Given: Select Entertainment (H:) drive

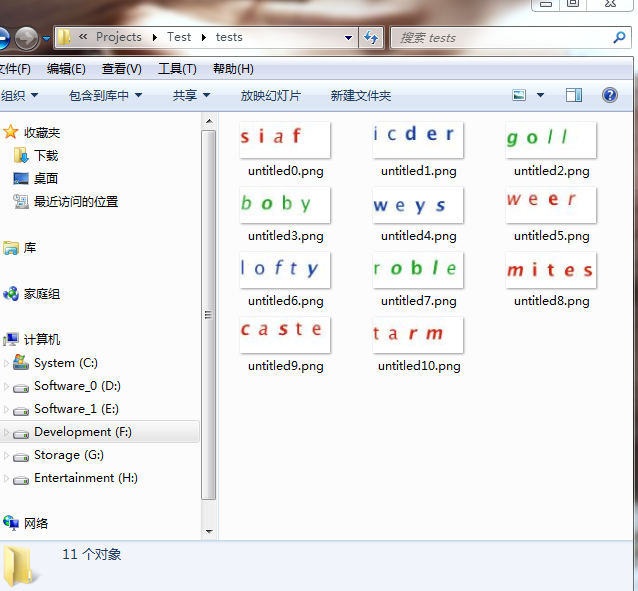Looking at the screenshot, I should point(75,478).
